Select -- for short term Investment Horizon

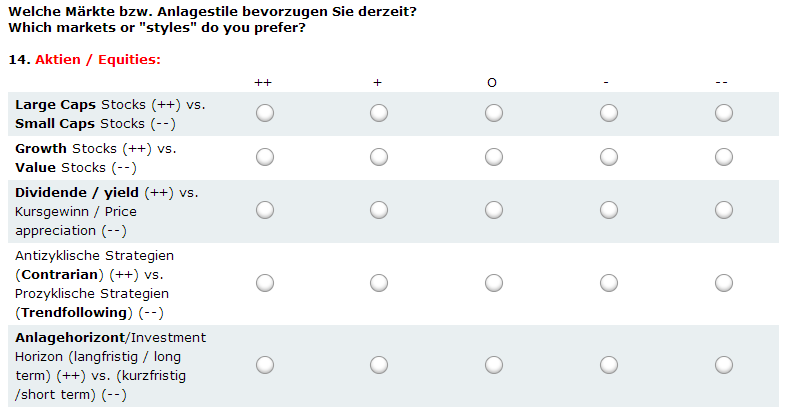point(724,365)
